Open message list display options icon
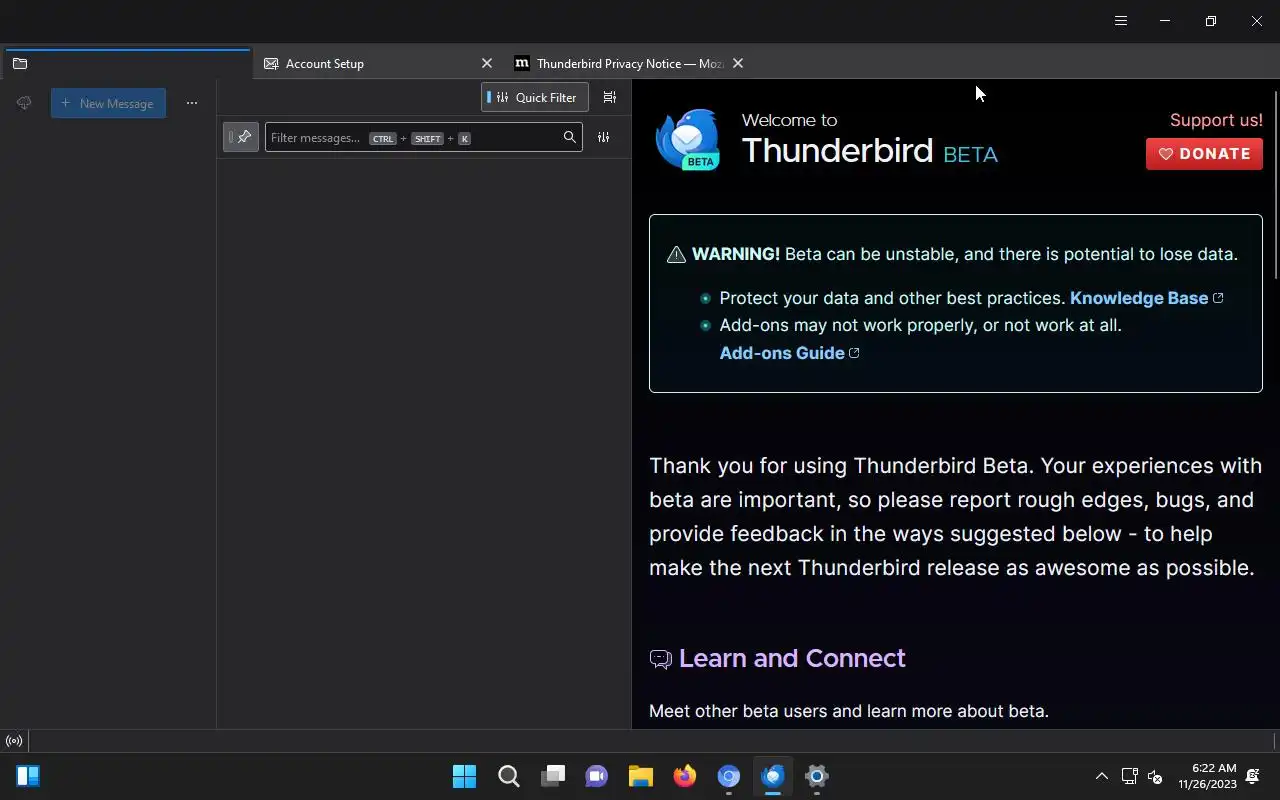Screen dimensions: 1280x800 pos(610,97)
